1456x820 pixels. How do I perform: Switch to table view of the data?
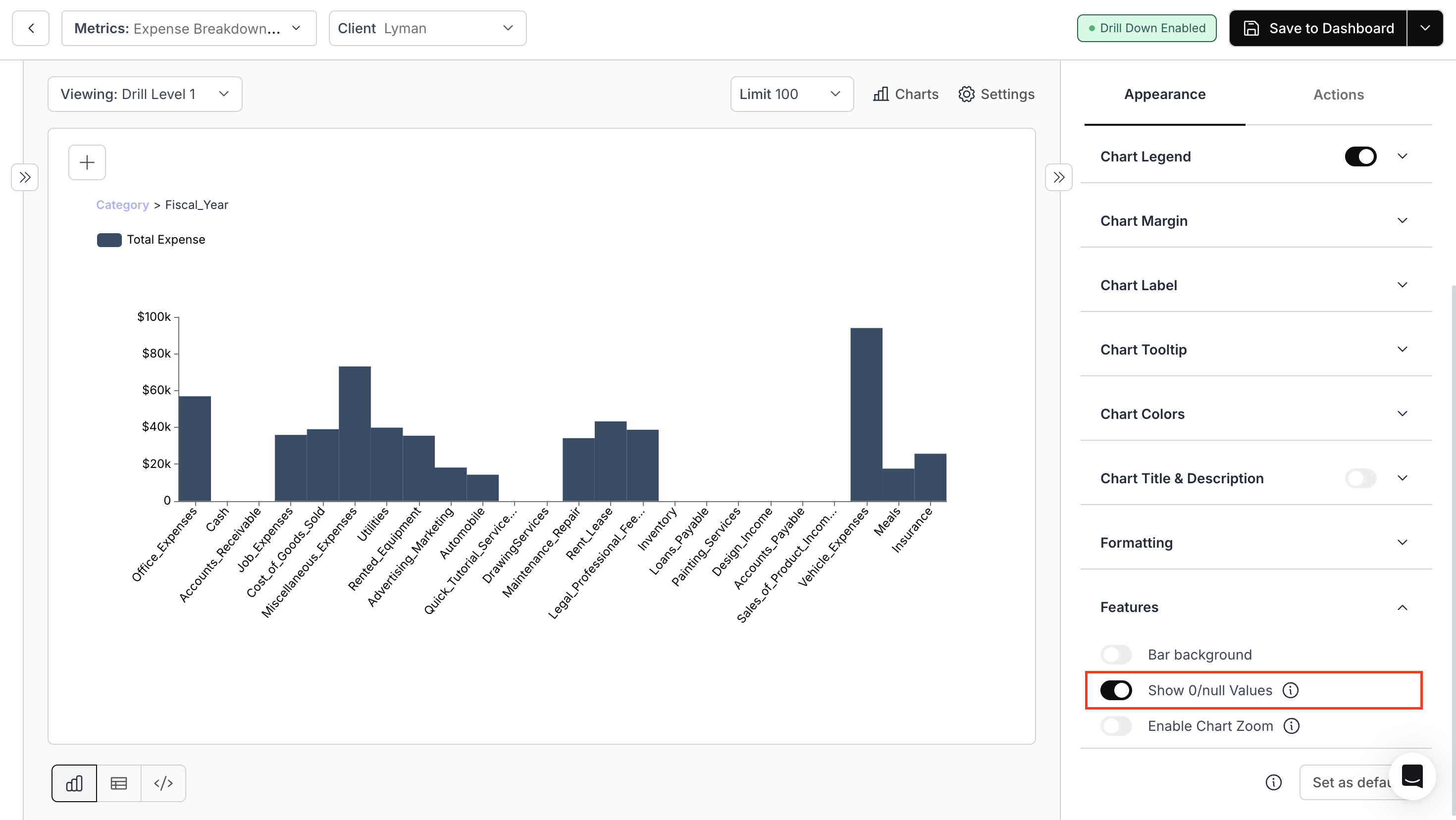[x=119, y=783]
